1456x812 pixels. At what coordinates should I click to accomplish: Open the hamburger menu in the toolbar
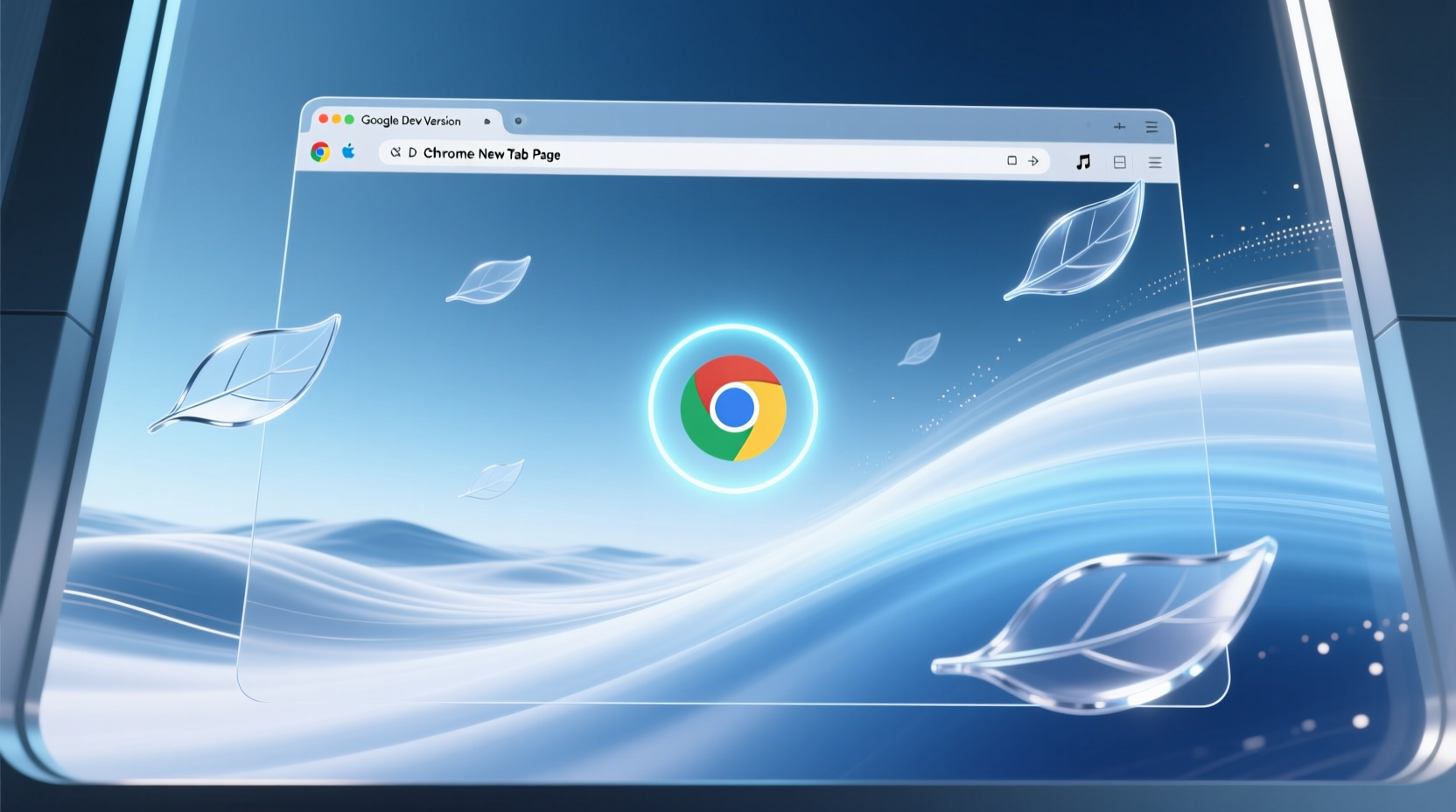[x=1155, y=163]
